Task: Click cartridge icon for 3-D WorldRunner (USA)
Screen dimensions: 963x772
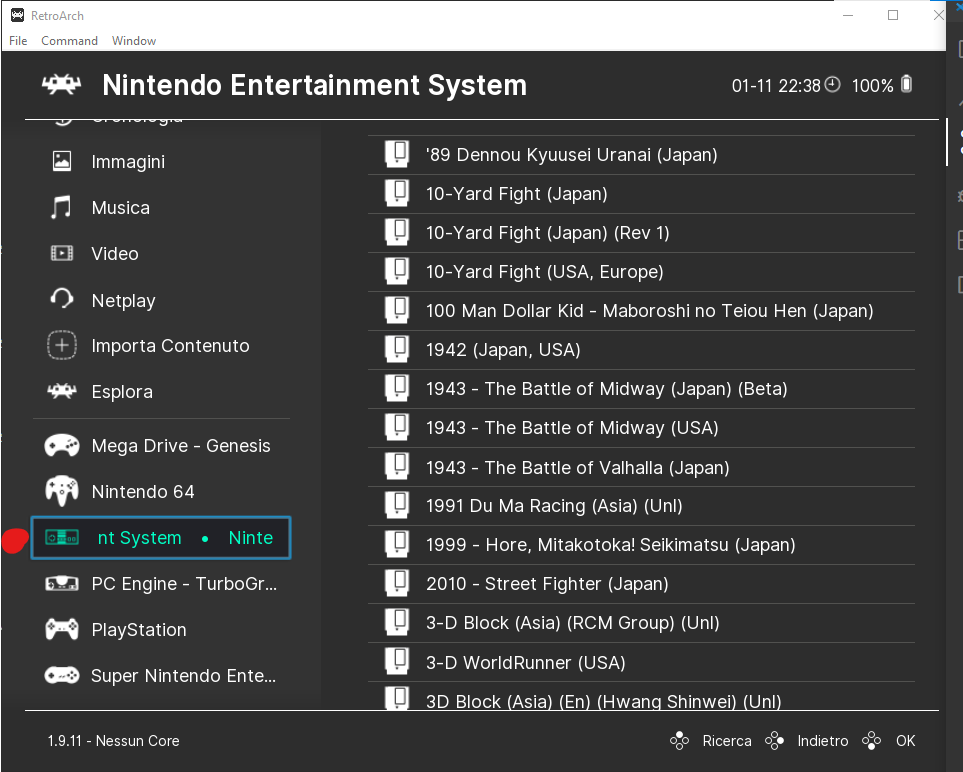Action: pos(397,661)
